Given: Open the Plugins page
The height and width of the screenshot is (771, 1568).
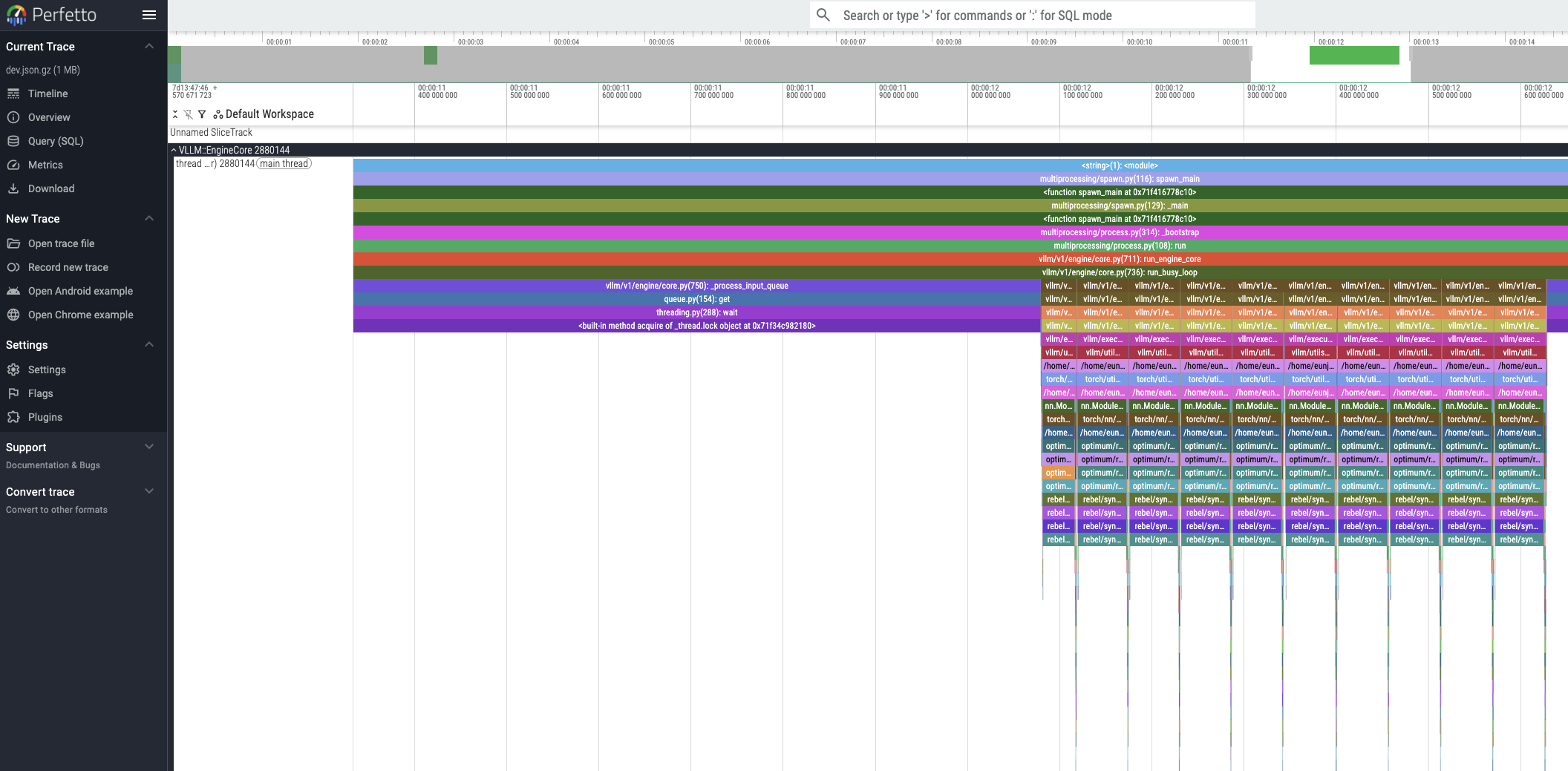Looking at the screenshot, I should pyautogui.click(x=45, y=417).
